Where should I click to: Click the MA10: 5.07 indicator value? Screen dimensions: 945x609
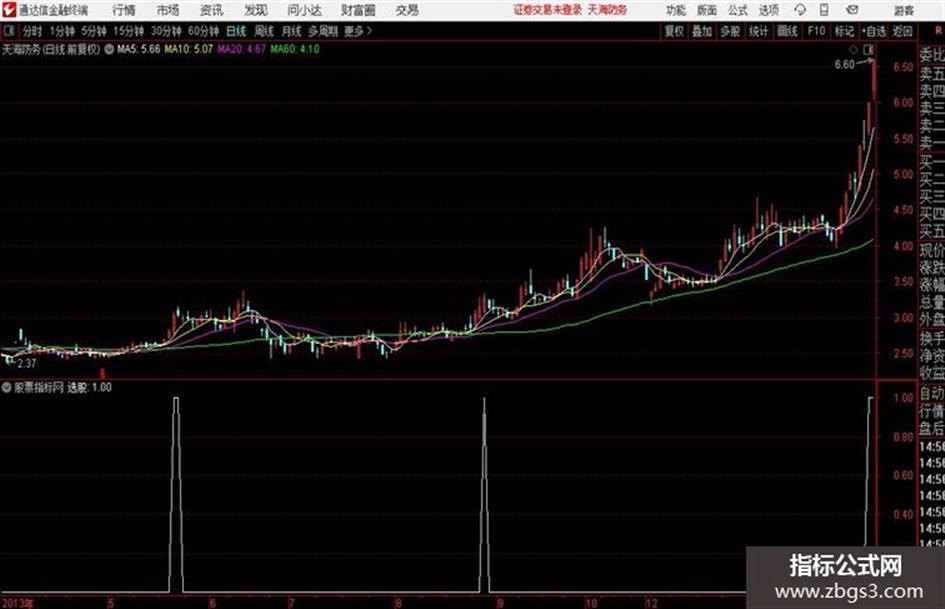[x=189, y=49]
